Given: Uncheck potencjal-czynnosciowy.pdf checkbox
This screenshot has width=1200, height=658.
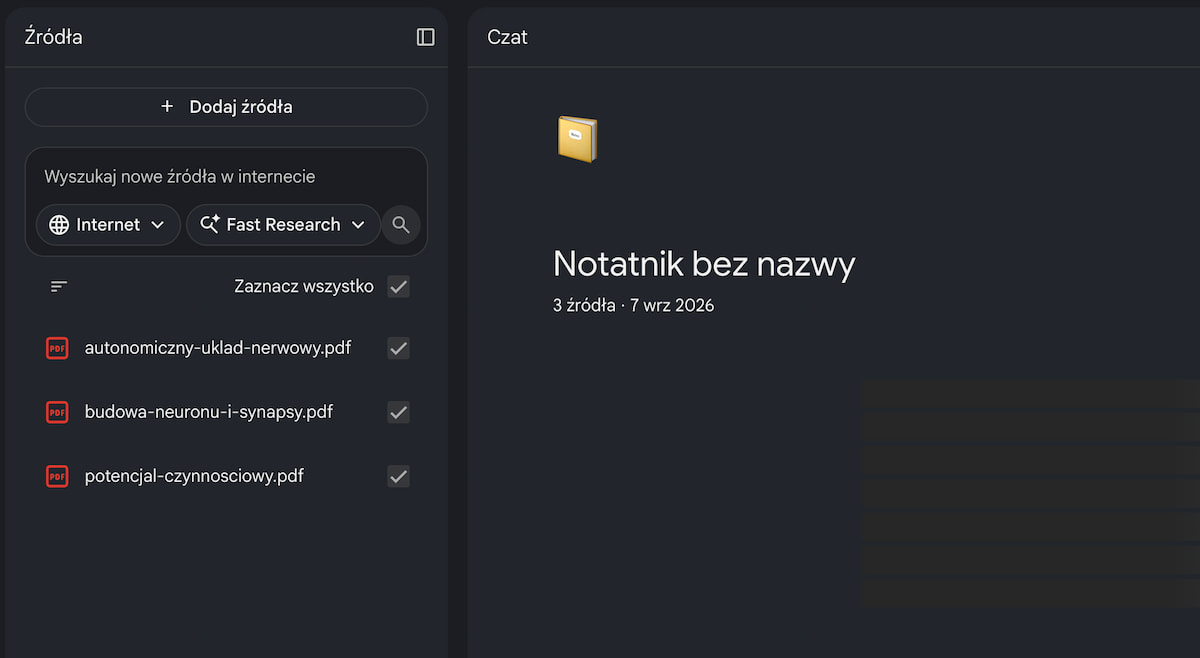Looking at the screenshot, I should [398, 476].
